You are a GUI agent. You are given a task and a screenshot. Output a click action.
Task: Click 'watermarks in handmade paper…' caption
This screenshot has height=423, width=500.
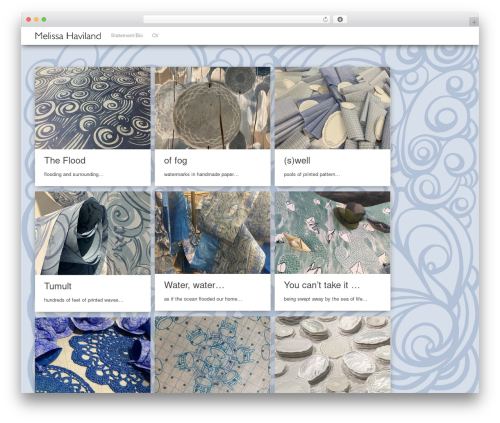(201, 174)
